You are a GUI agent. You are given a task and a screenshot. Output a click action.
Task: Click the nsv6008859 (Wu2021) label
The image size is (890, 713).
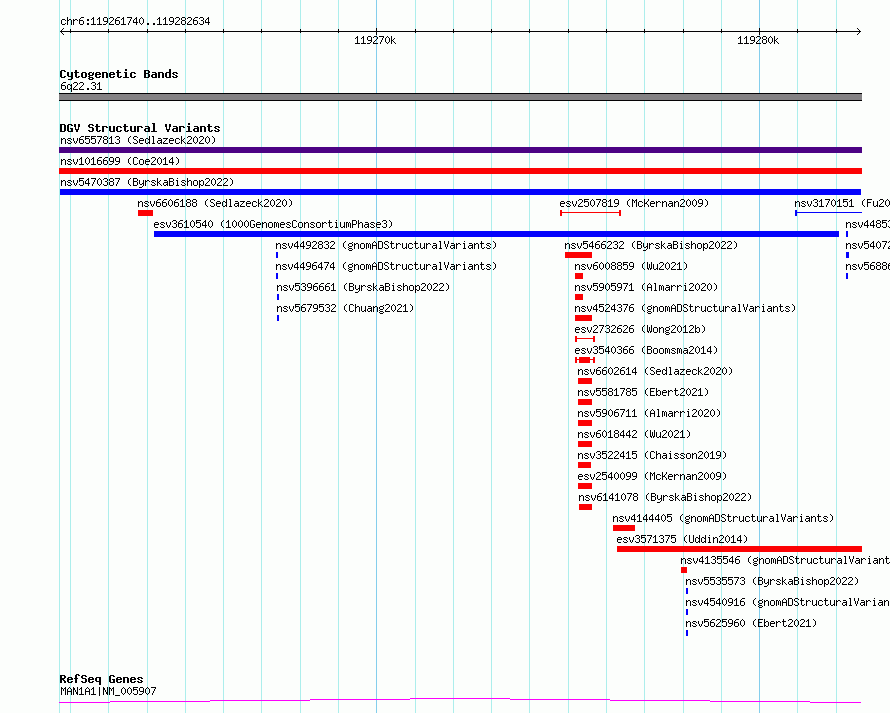click(x=631, y=266)
